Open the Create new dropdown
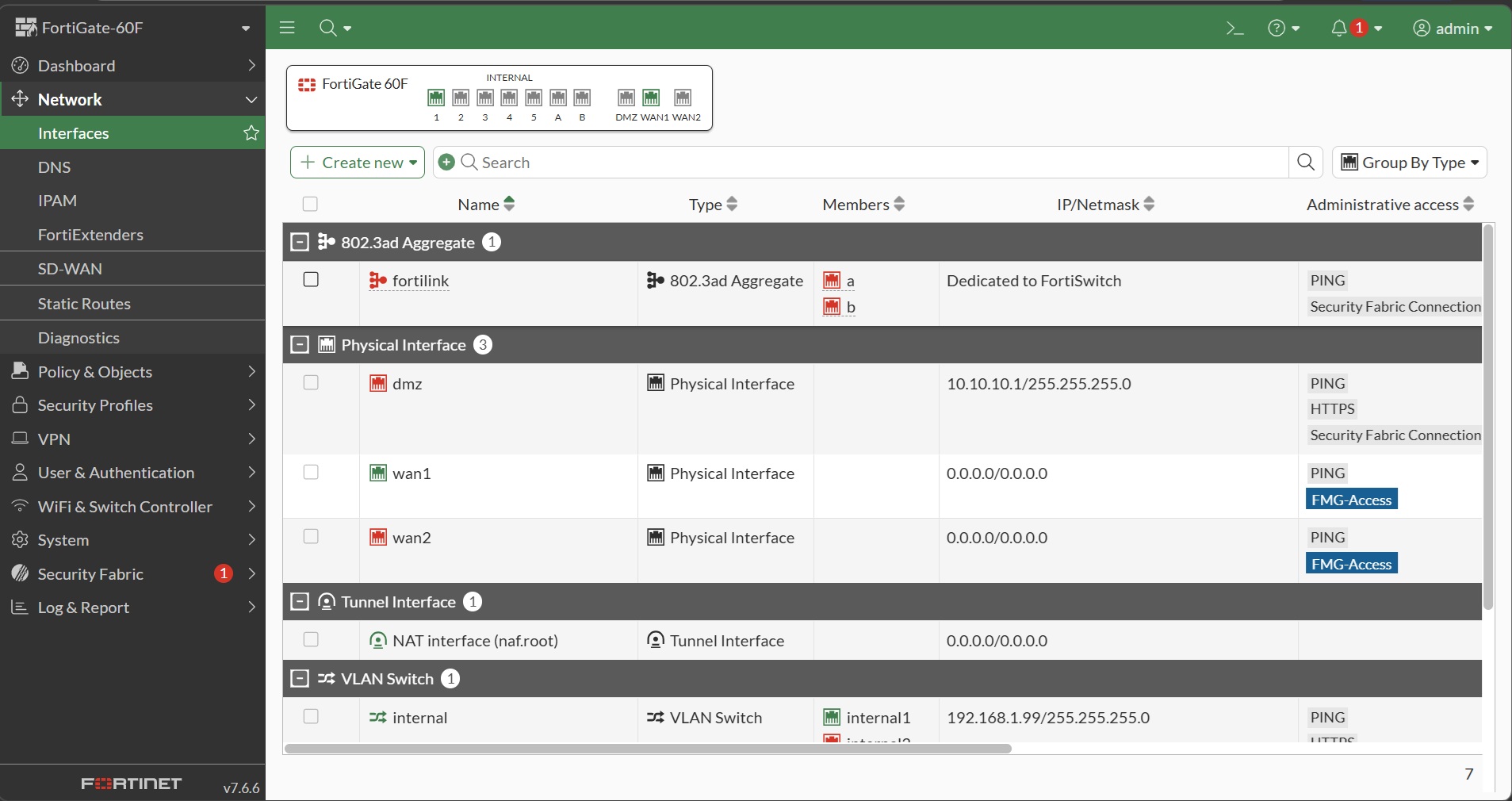This screenshot has height=801, width=1512. pyautogui.click(x=358, y=163)
